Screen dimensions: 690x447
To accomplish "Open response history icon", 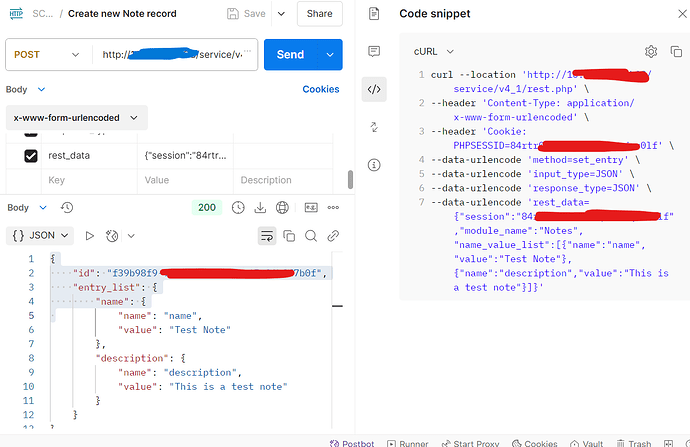I will click(x=67, y=207).
